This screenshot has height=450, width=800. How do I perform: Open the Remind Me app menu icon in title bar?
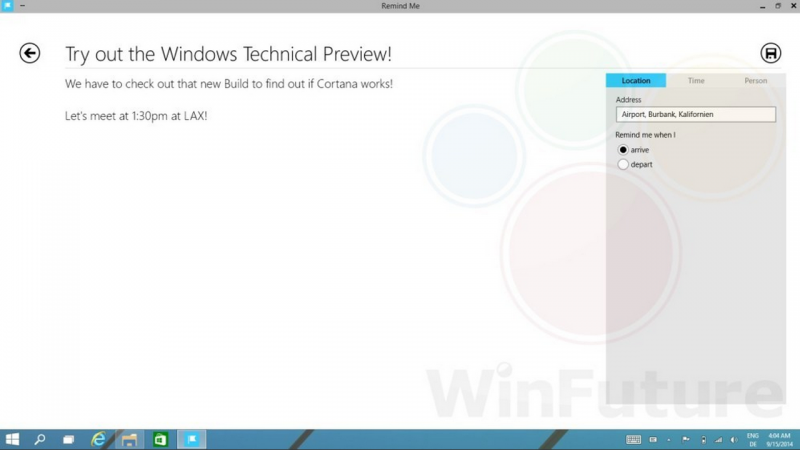(x=7, y=6)
